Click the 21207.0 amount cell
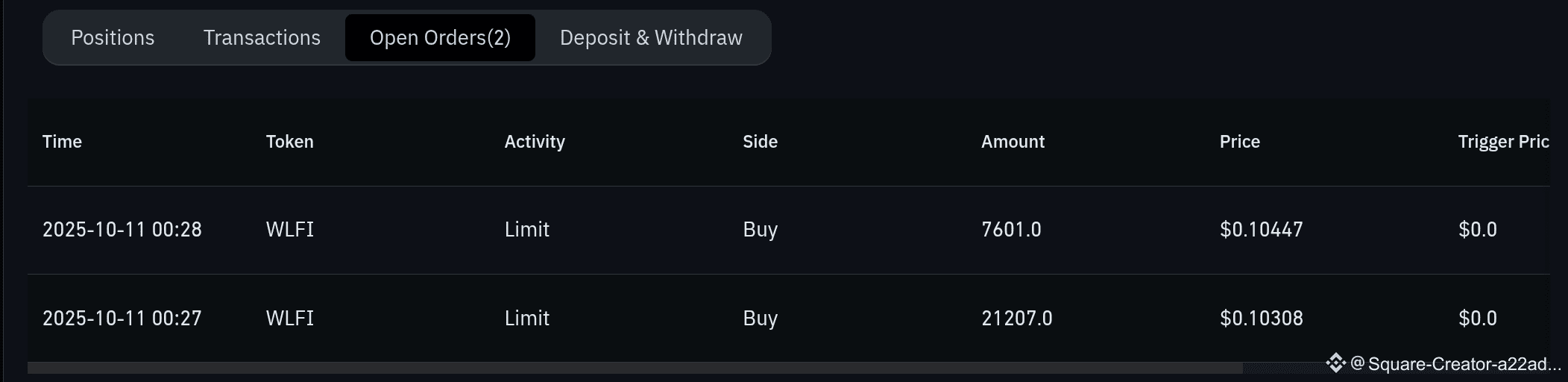Image resolution: width=1568 pixels, height=382 pixels. coord(1017,319)
